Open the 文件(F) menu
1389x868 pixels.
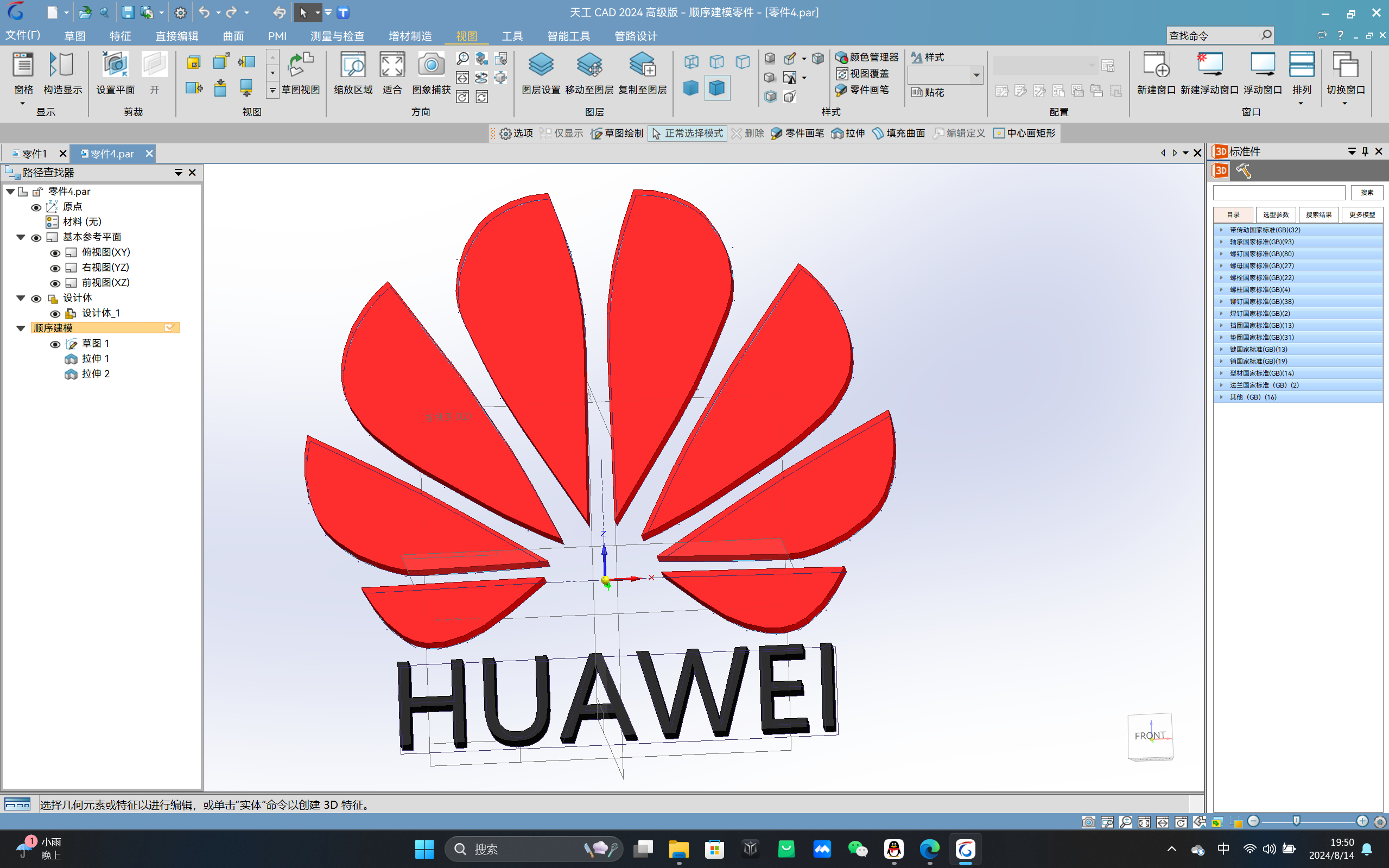click(x=23, y=36)
